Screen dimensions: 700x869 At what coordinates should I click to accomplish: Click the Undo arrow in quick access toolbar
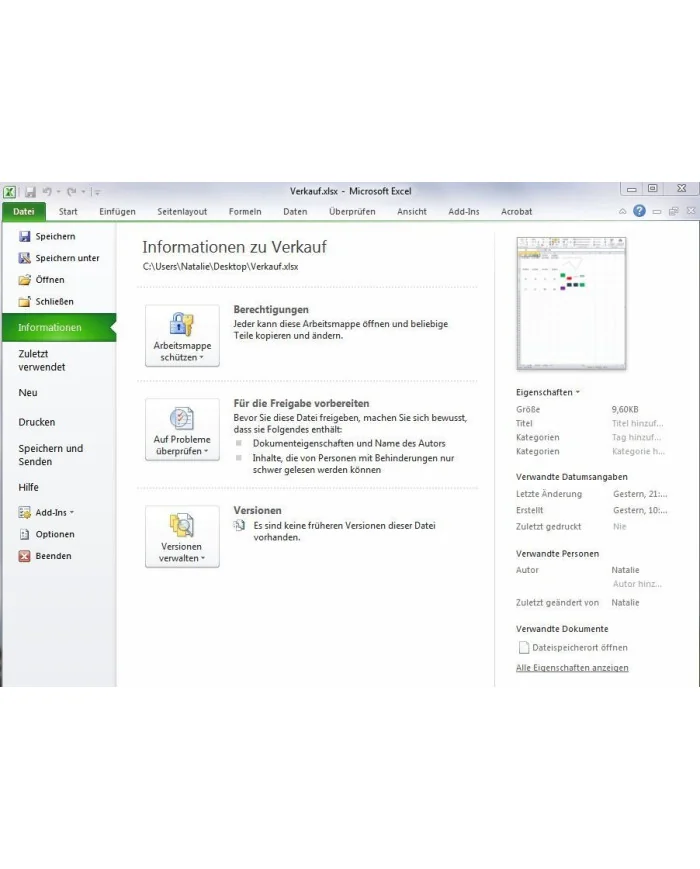pyautogui.click(x=47, y=192)
